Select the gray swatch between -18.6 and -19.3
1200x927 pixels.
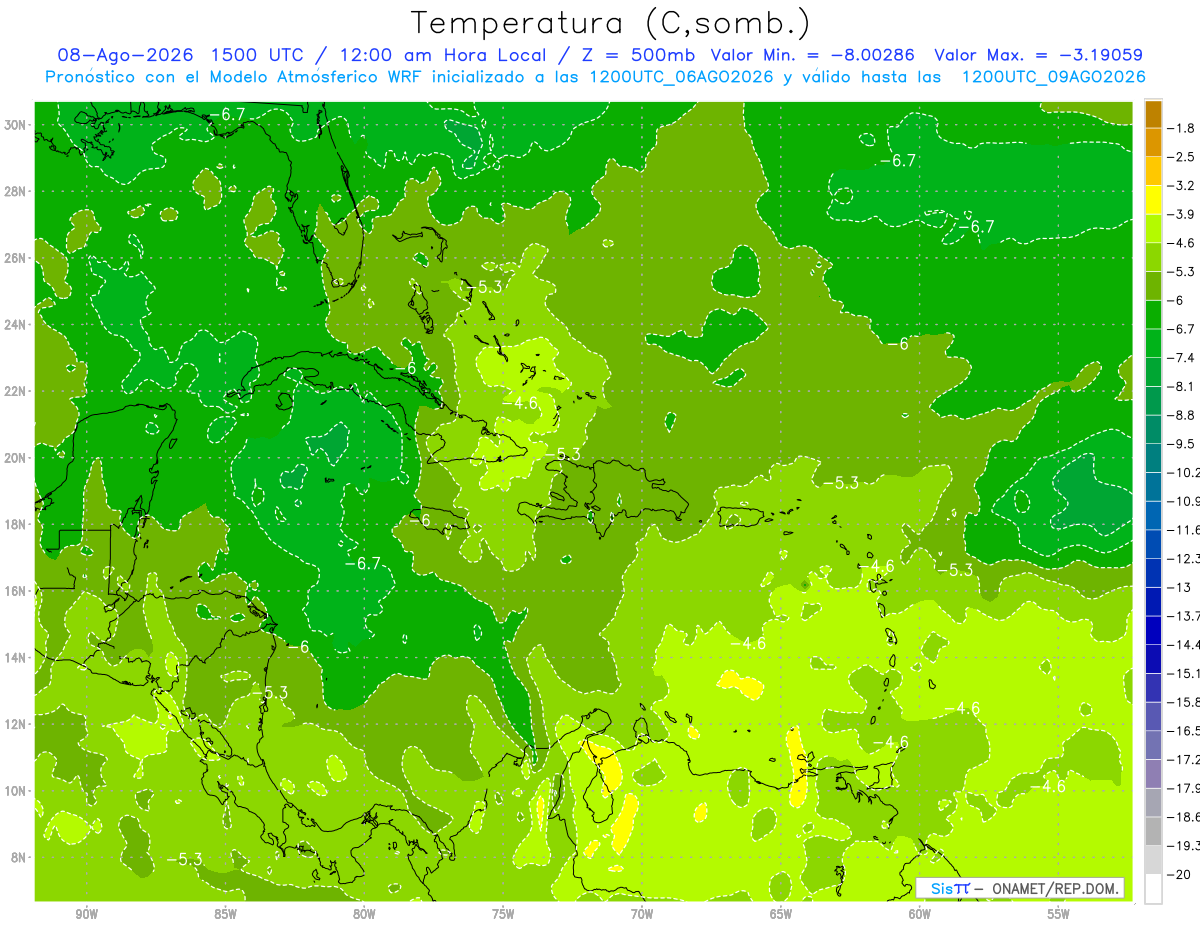[1153, 831]
